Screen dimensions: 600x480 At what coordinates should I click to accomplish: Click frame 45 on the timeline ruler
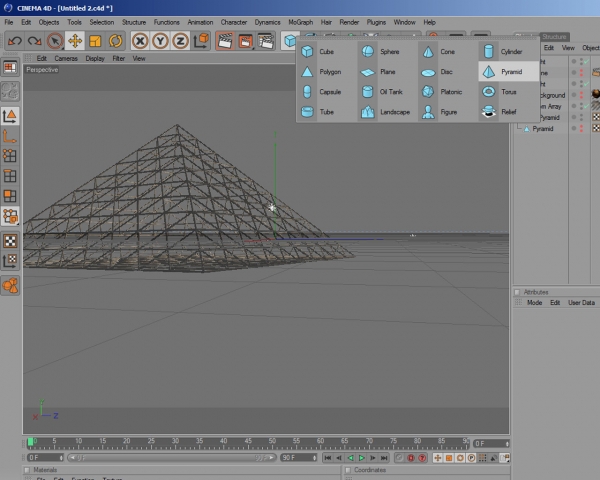[x=248, y=441]
